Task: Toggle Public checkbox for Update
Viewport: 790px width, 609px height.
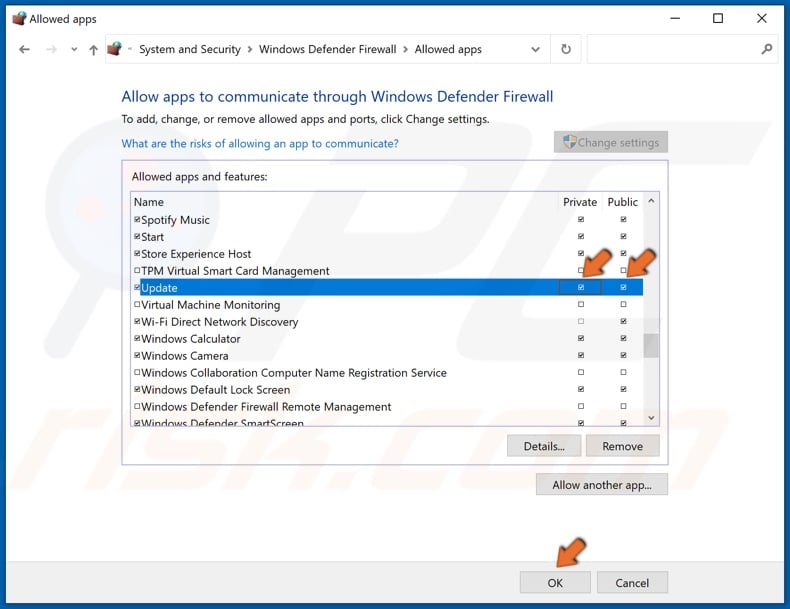Action: tap(623, 287)
